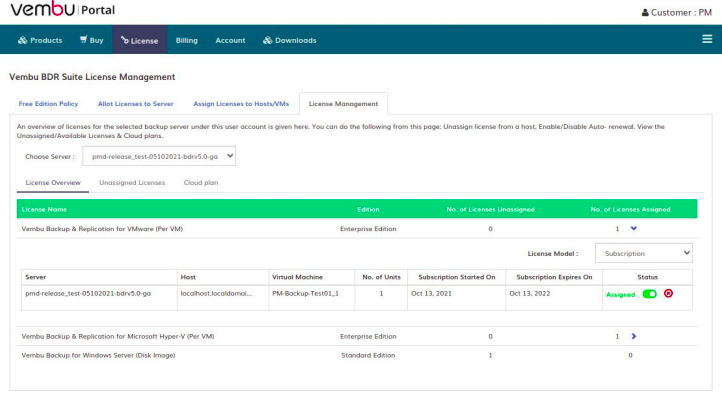Click the 'Oct 13, 2021' start date
This screenshot has height=396, width=722.
[431, 293]
